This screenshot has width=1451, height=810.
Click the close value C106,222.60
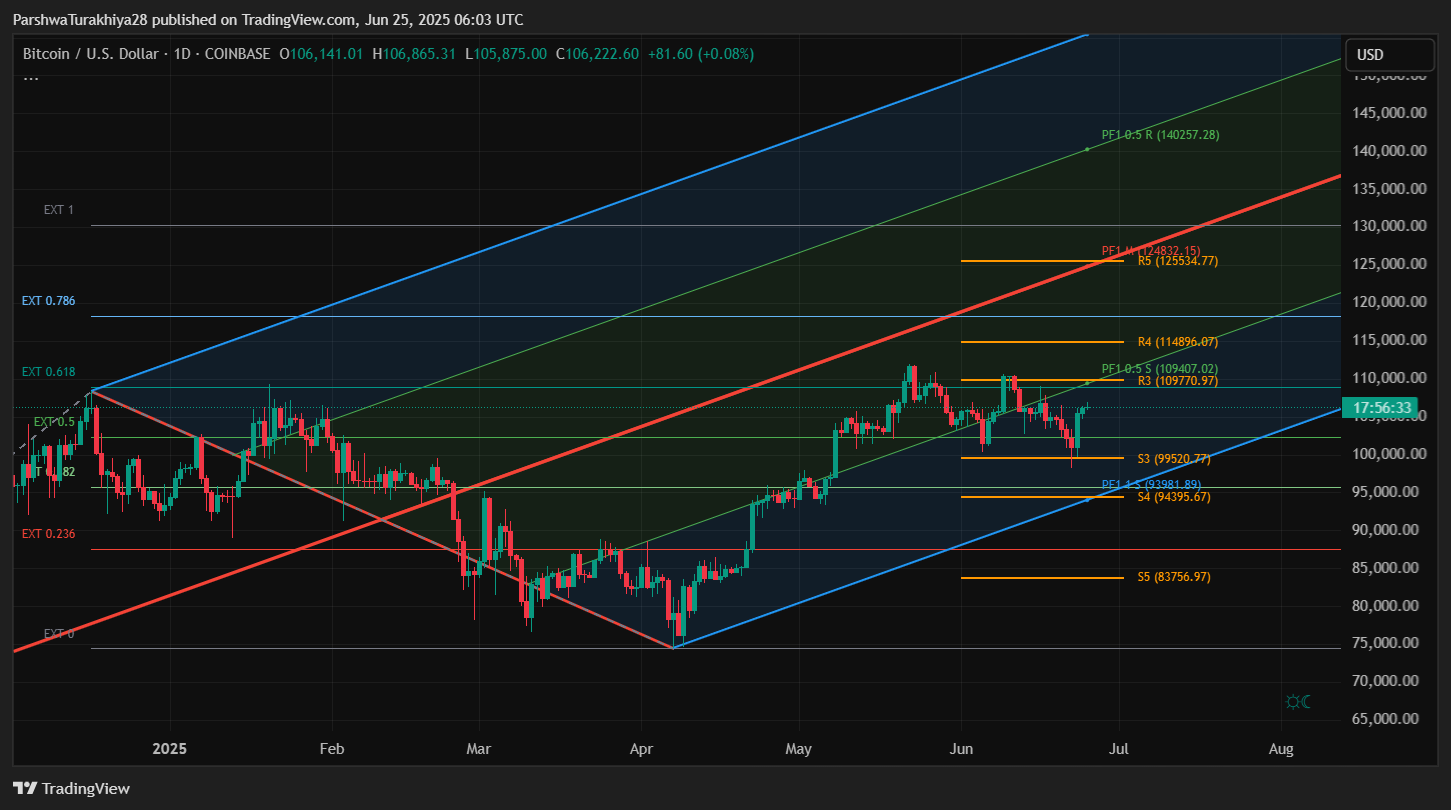coord(597,54)
